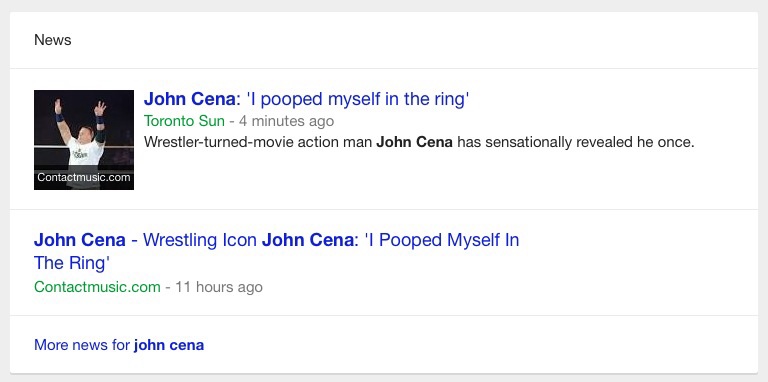Click 'Wrestling Icon' words in second headline
This screenshot has height=382, width=768.
200,240
